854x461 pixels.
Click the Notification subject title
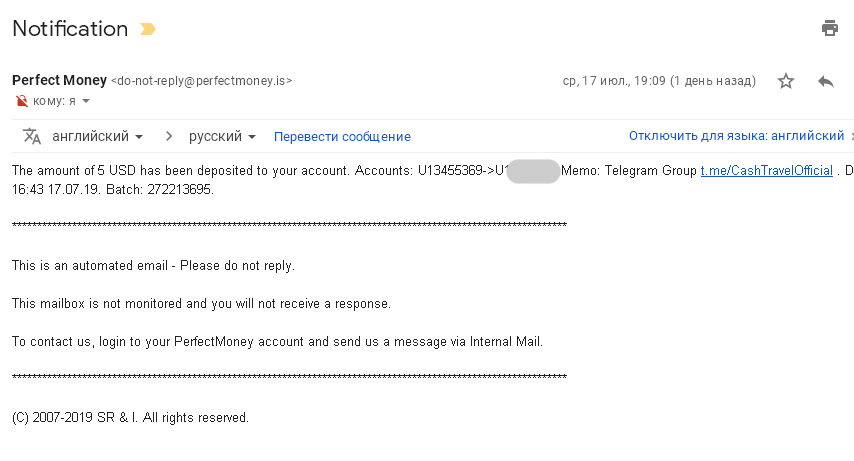click(70, 29)
